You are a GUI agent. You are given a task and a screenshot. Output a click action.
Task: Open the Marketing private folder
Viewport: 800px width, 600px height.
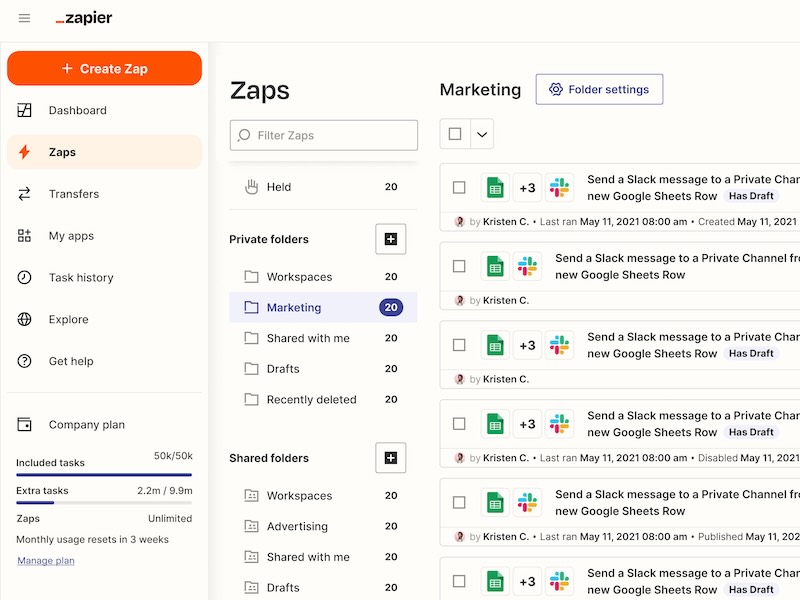pos(294,307)
